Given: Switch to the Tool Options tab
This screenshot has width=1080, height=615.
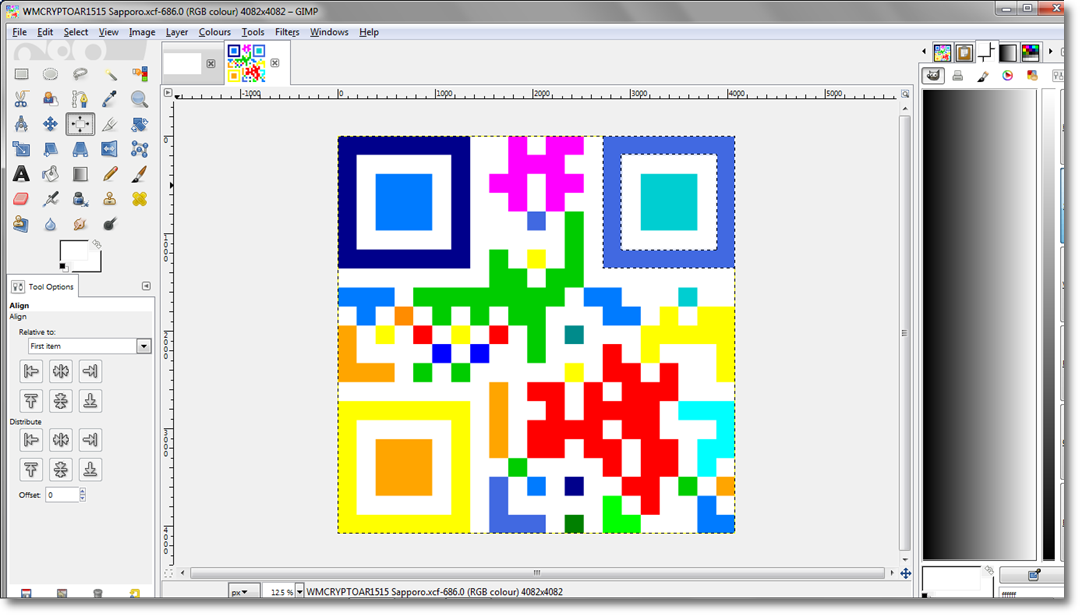Looking at the screenshot, I should pos(43,286).
